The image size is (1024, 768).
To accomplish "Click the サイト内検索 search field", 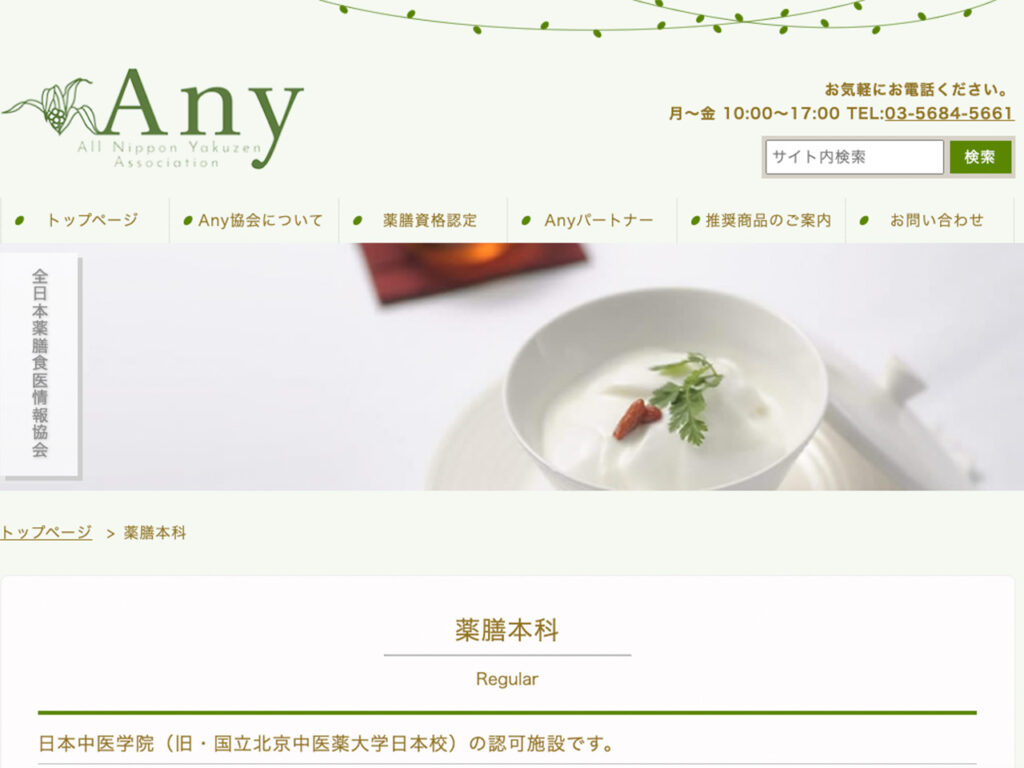I will (x=854, y=157).
